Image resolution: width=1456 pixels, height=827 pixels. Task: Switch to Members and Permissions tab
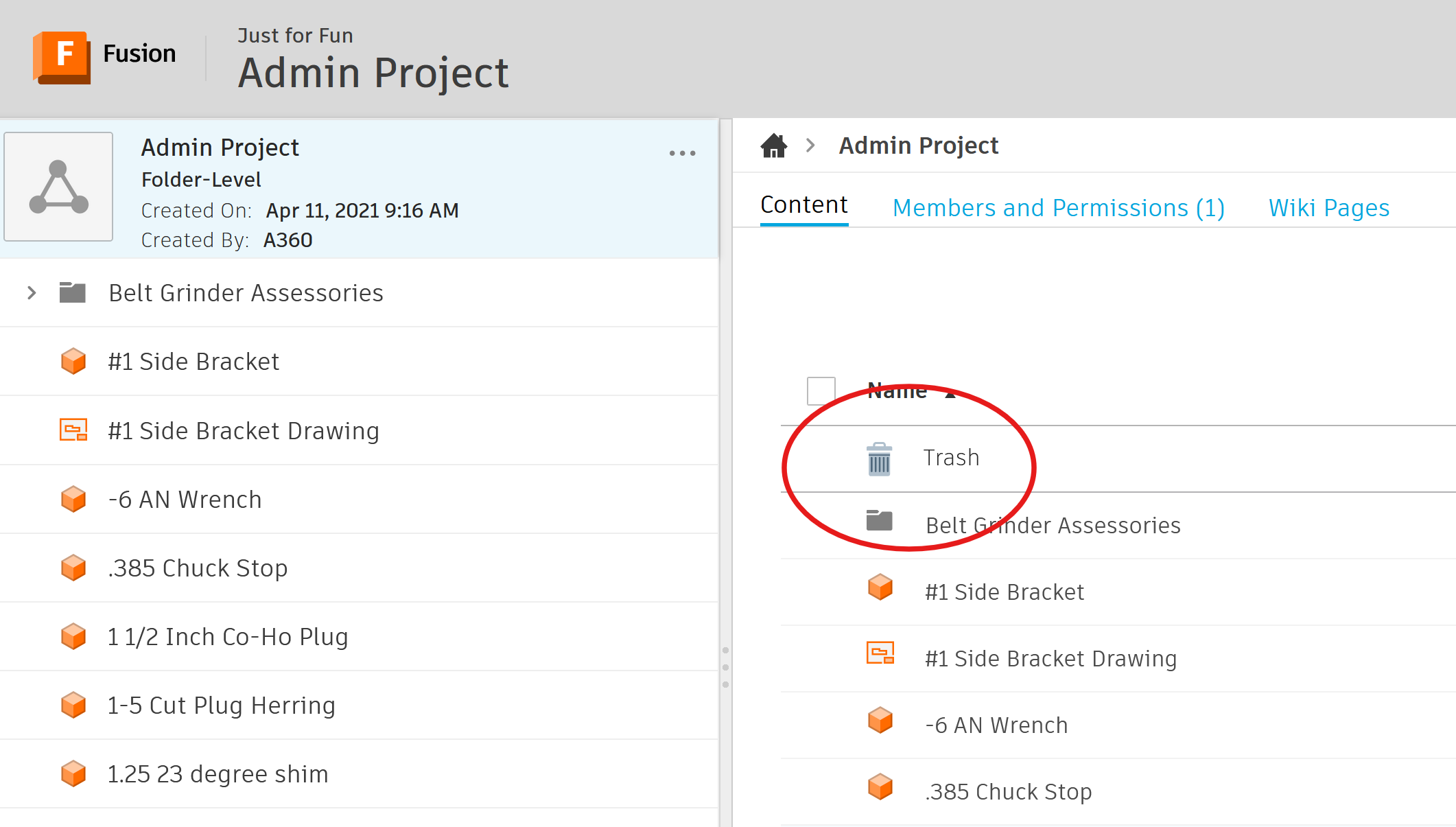pos(1058,208)
